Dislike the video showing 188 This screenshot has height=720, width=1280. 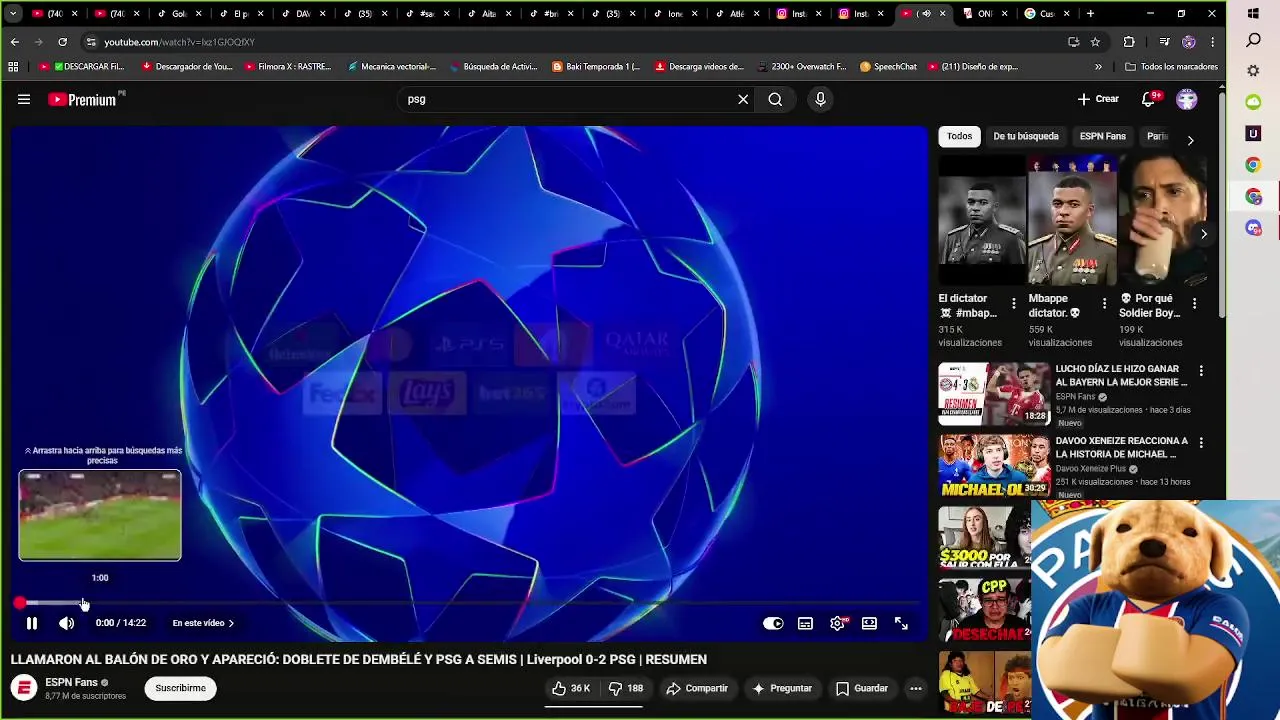pyautogui.click(x=627, y=688)
